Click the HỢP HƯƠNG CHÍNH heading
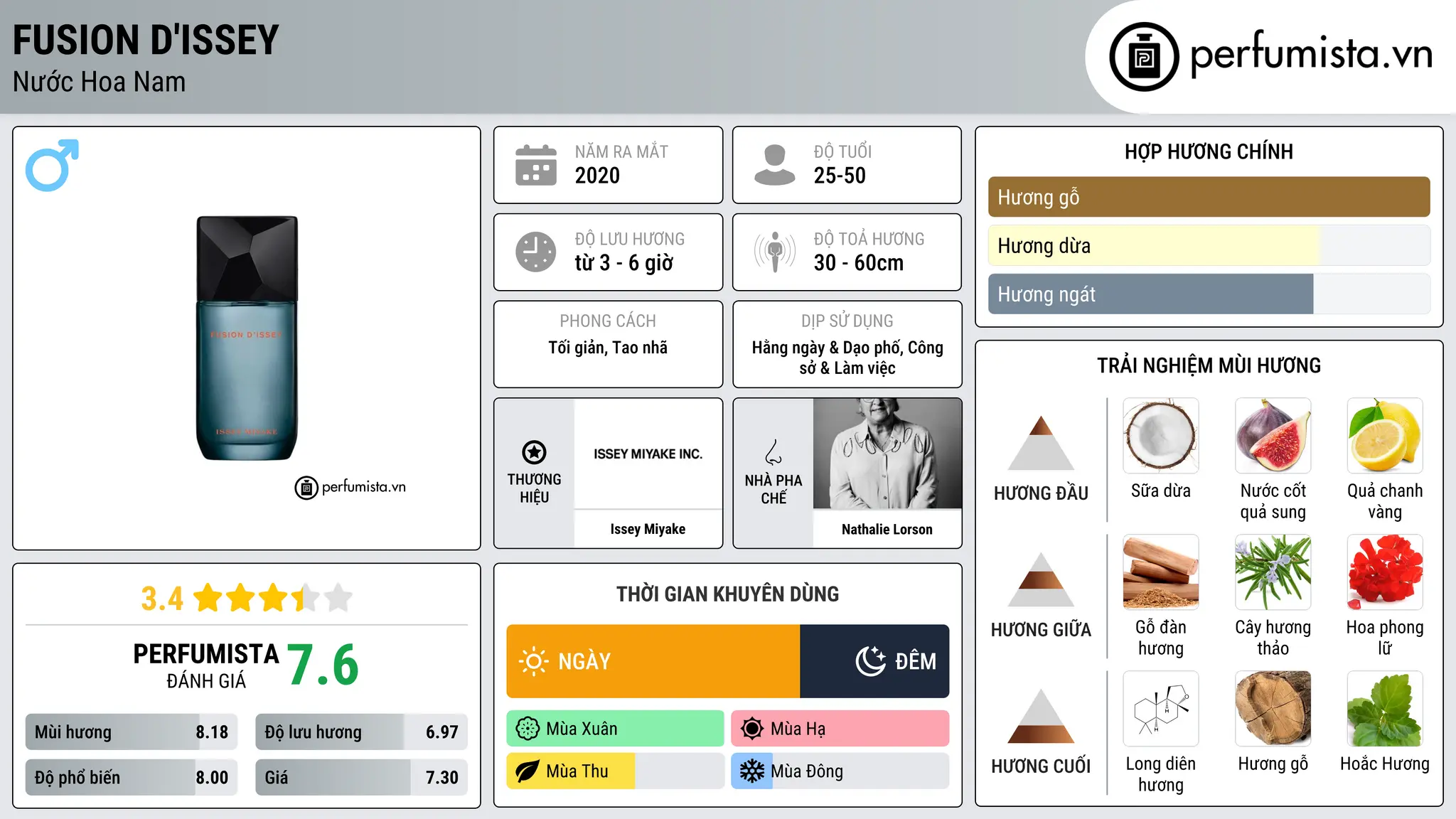Viewport: 1456px width, 819px height. [x=1209, y=151]
